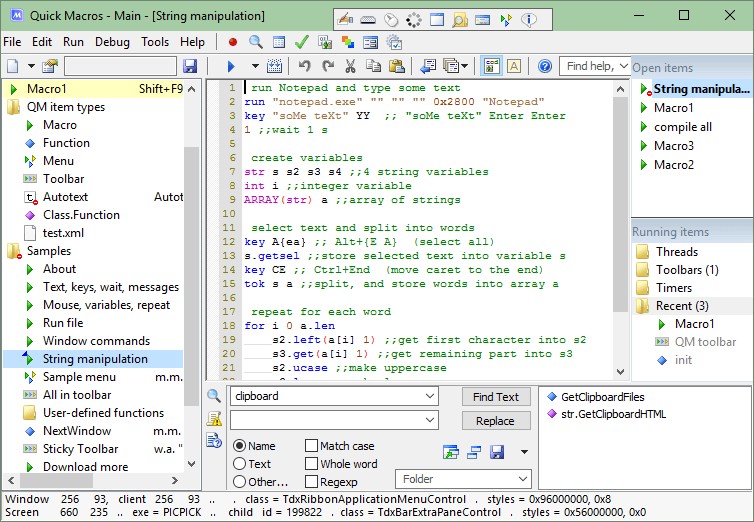Click the Undo arrow icon
The image size is (754, 522).
point(304,66)
